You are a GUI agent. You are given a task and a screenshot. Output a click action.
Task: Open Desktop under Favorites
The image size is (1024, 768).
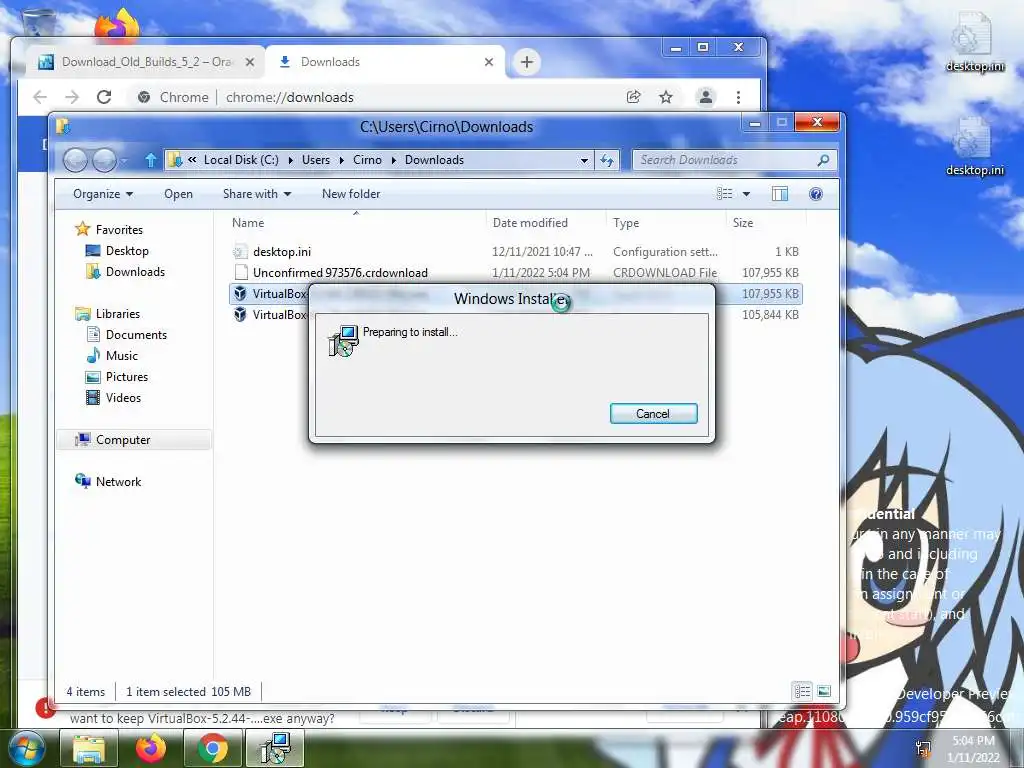click(127, 251)
